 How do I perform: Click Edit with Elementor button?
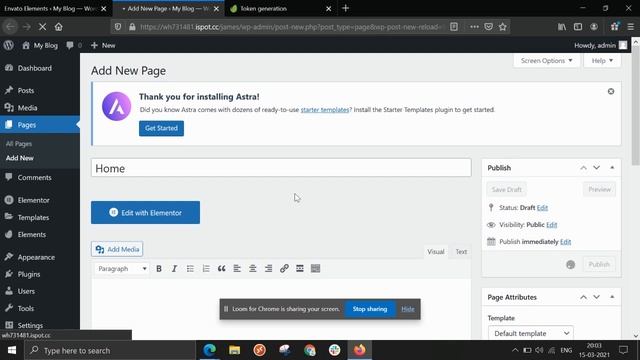145,213
